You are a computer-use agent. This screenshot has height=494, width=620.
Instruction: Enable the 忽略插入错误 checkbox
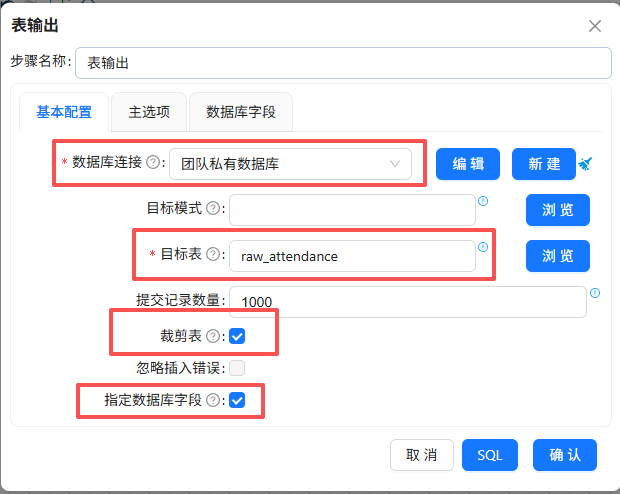[237, 368]
